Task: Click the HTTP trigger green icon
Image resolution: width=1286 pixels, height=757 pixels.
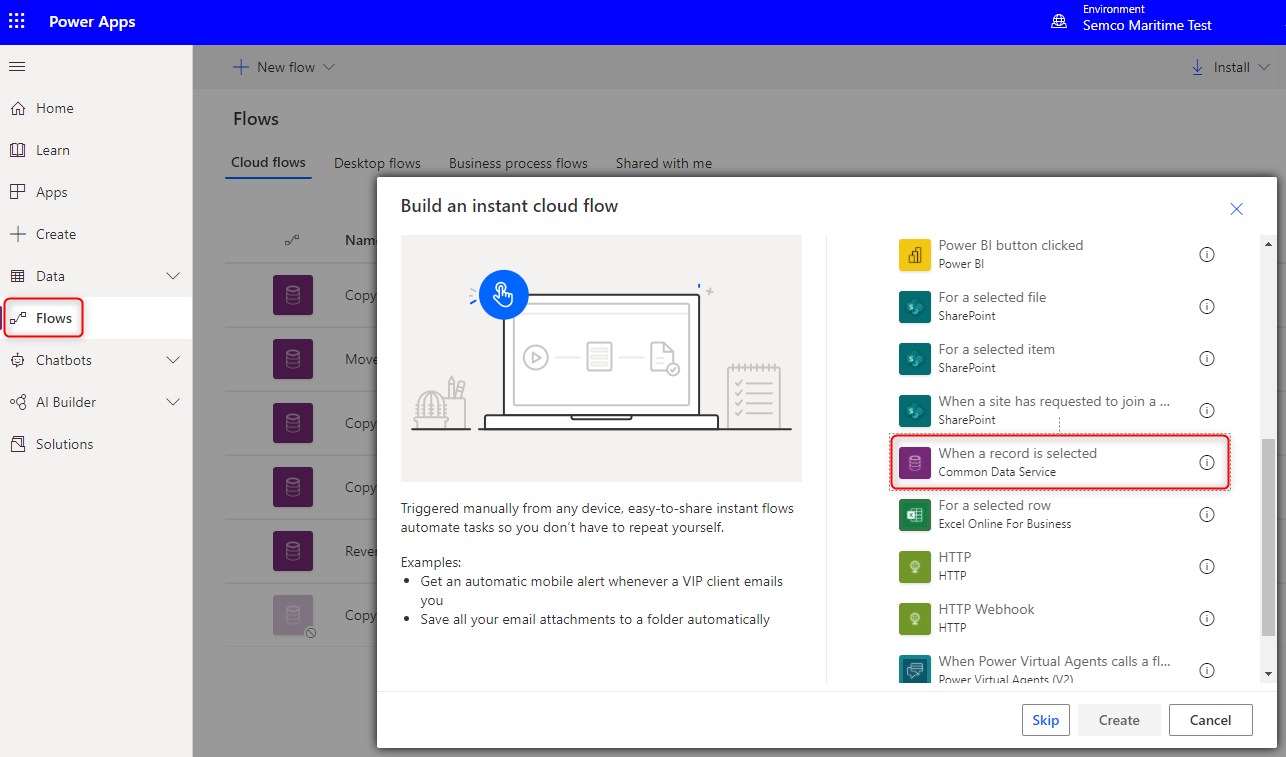Action: 915,567
